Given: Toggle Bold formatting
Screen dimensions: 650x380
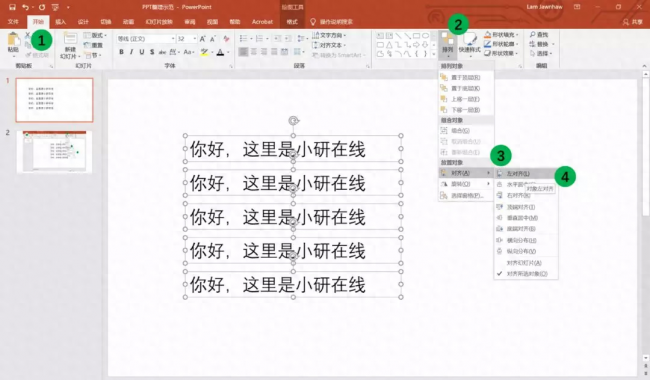Looking at the screenshot, I should (121, 52).
